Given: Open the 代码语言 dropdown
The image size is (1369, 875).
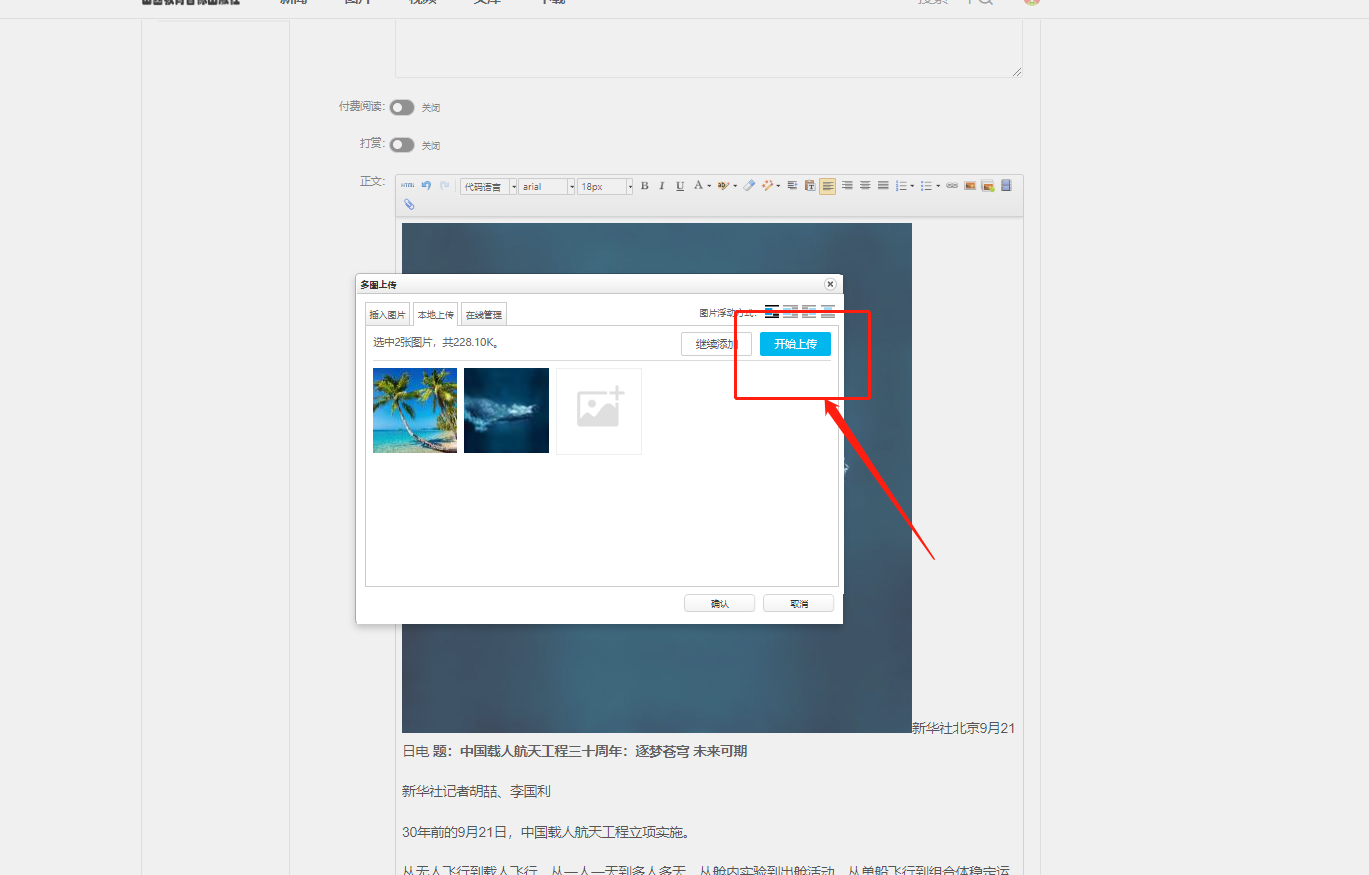Looking at the screenshot, I should coord(489,187).
